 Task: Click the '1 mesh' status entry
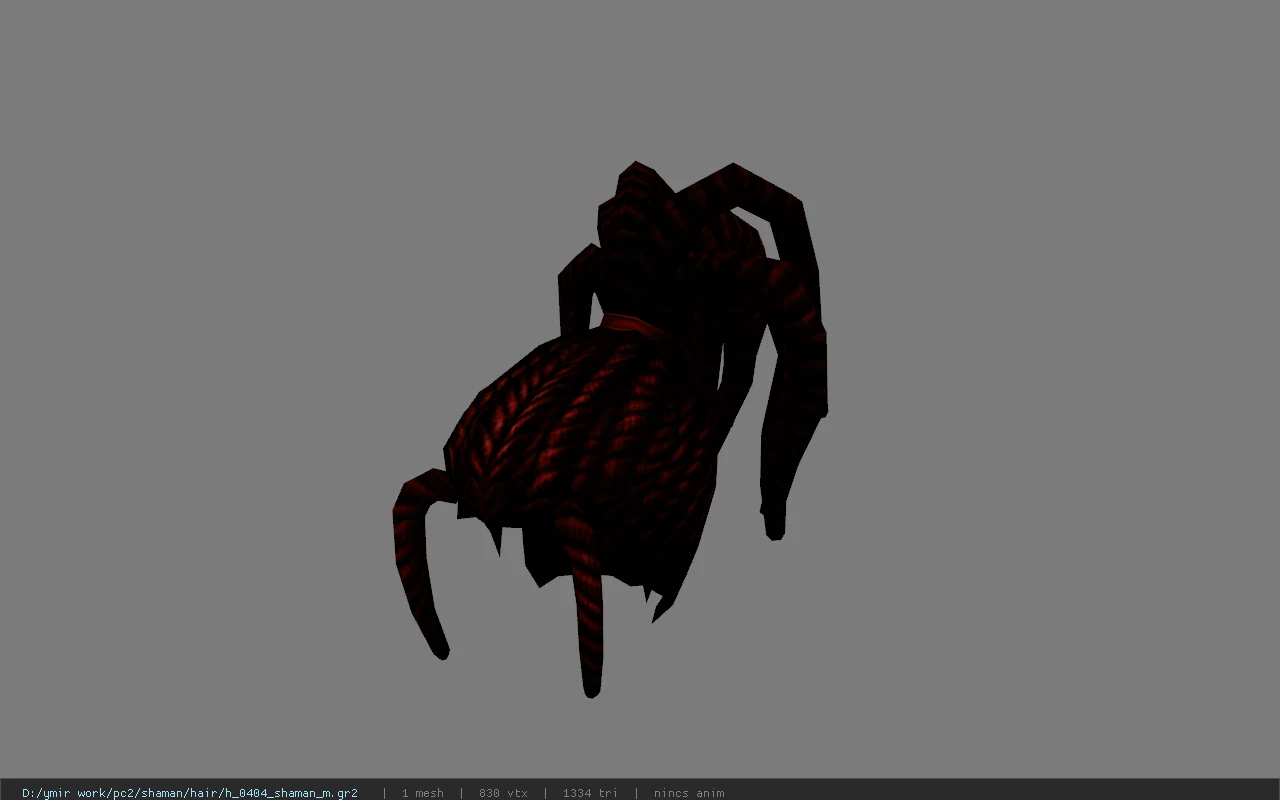422,793
